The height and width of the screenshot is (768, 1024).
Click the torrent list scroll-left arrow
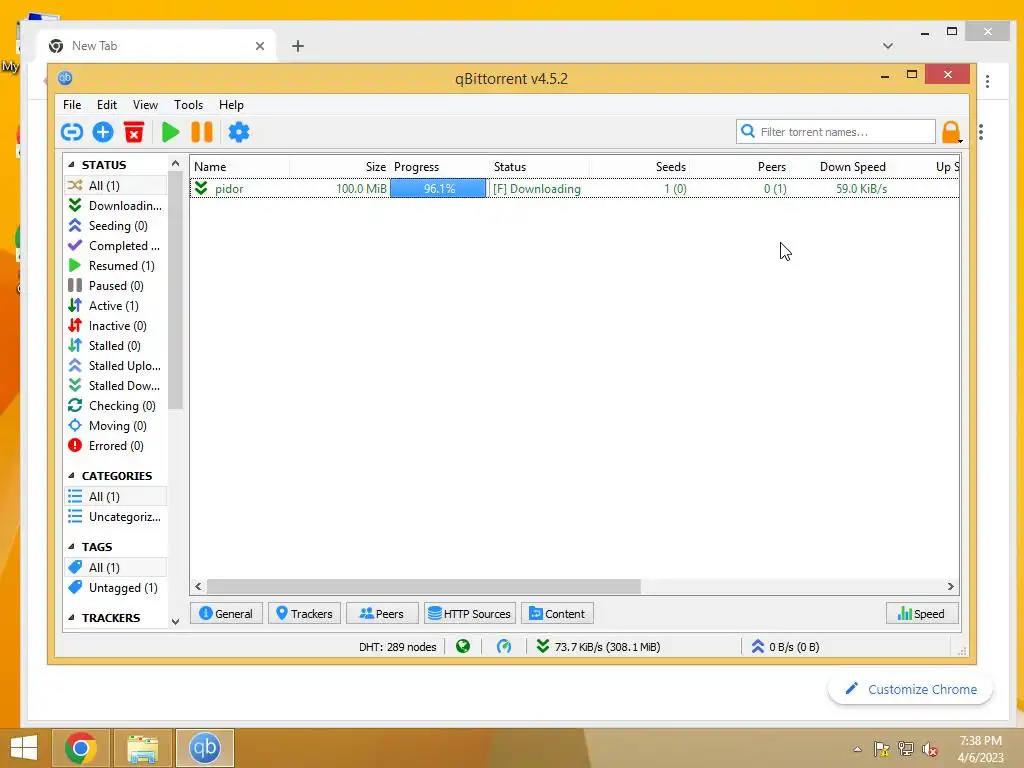point(199,586)
